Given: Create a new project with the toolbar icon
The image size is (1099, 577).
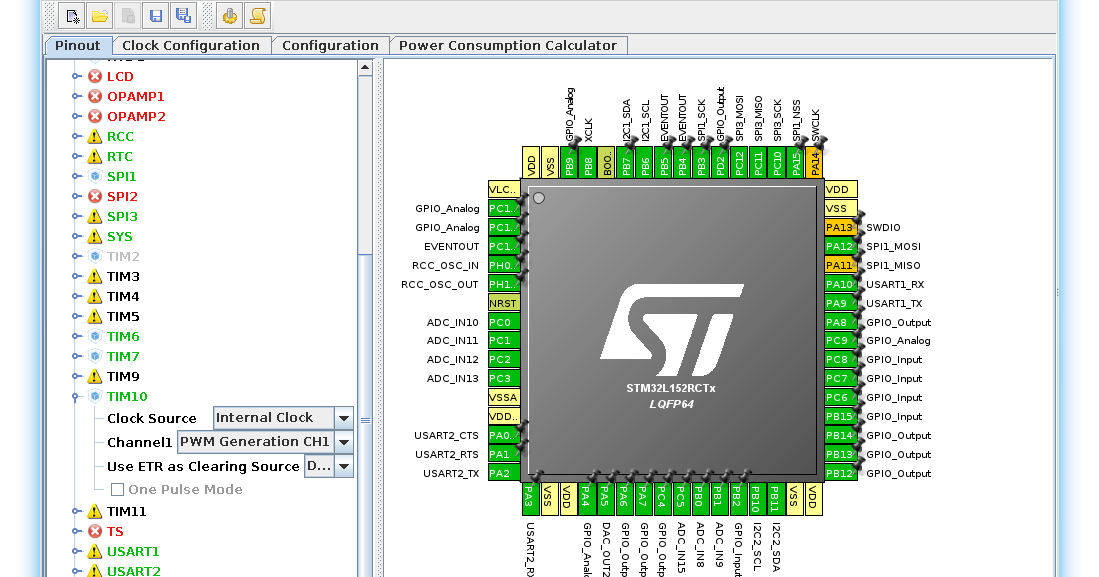Looking at the screenshot, I should [71, 16].
